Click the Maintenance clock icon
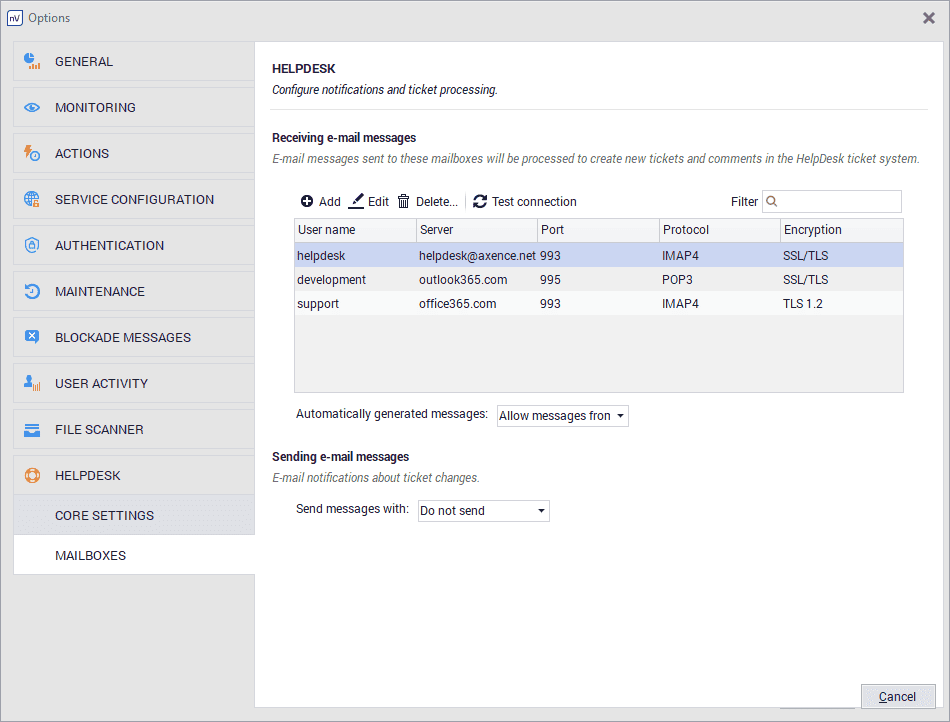 32,292
